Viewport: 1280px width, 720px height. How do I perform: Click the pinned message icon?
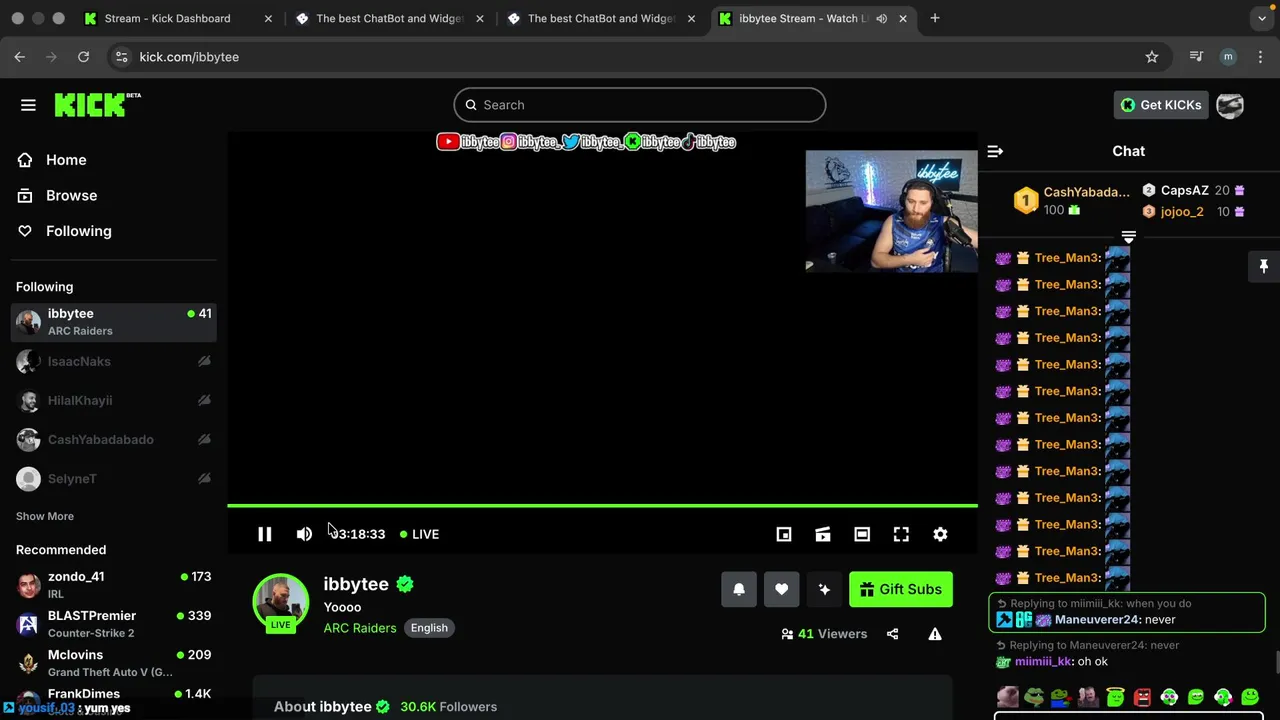click(1264, 266)
